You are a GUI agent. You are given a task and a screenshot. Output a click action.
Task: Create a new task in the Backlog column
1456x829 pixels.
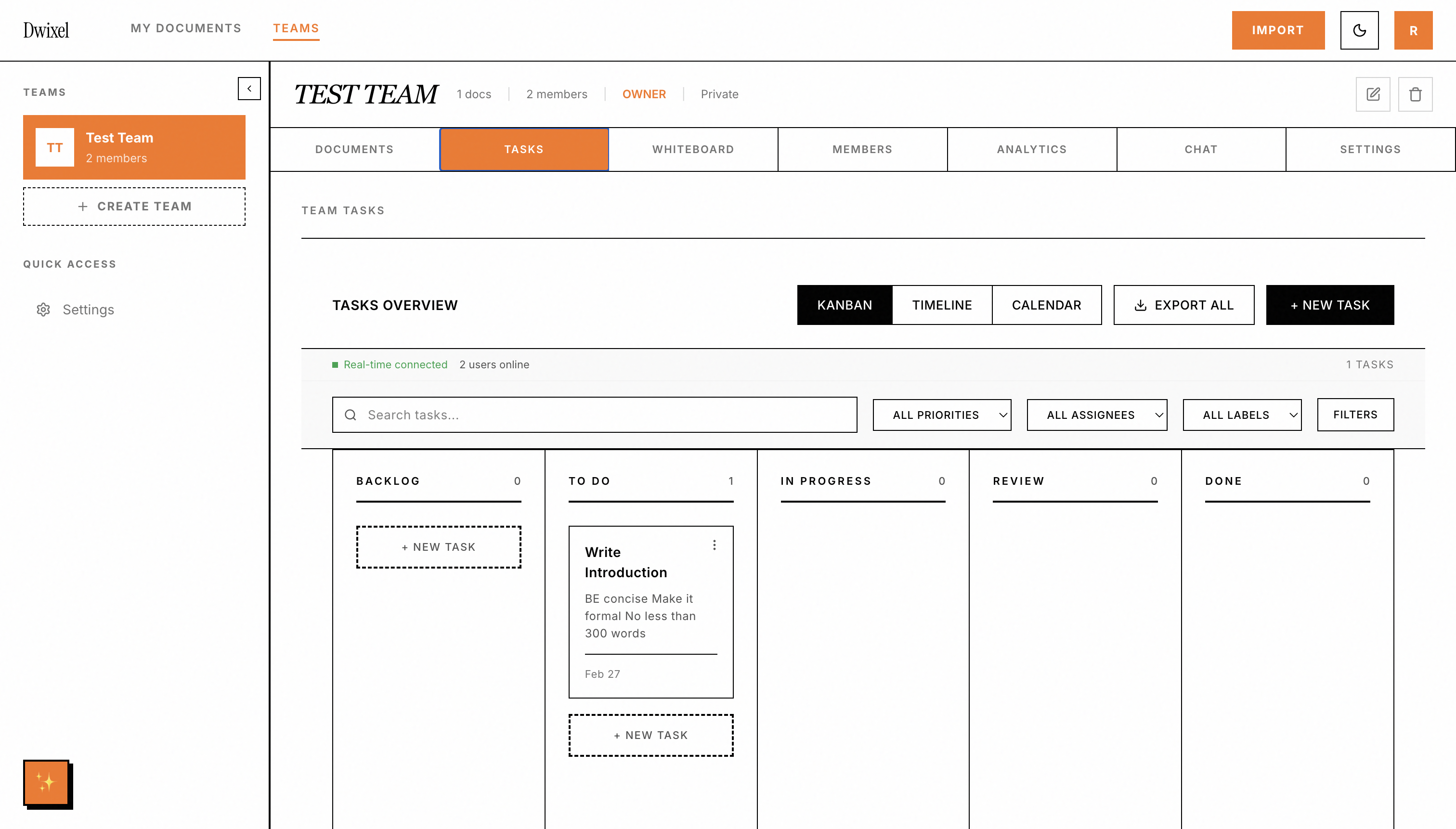[x=438, y=546]
